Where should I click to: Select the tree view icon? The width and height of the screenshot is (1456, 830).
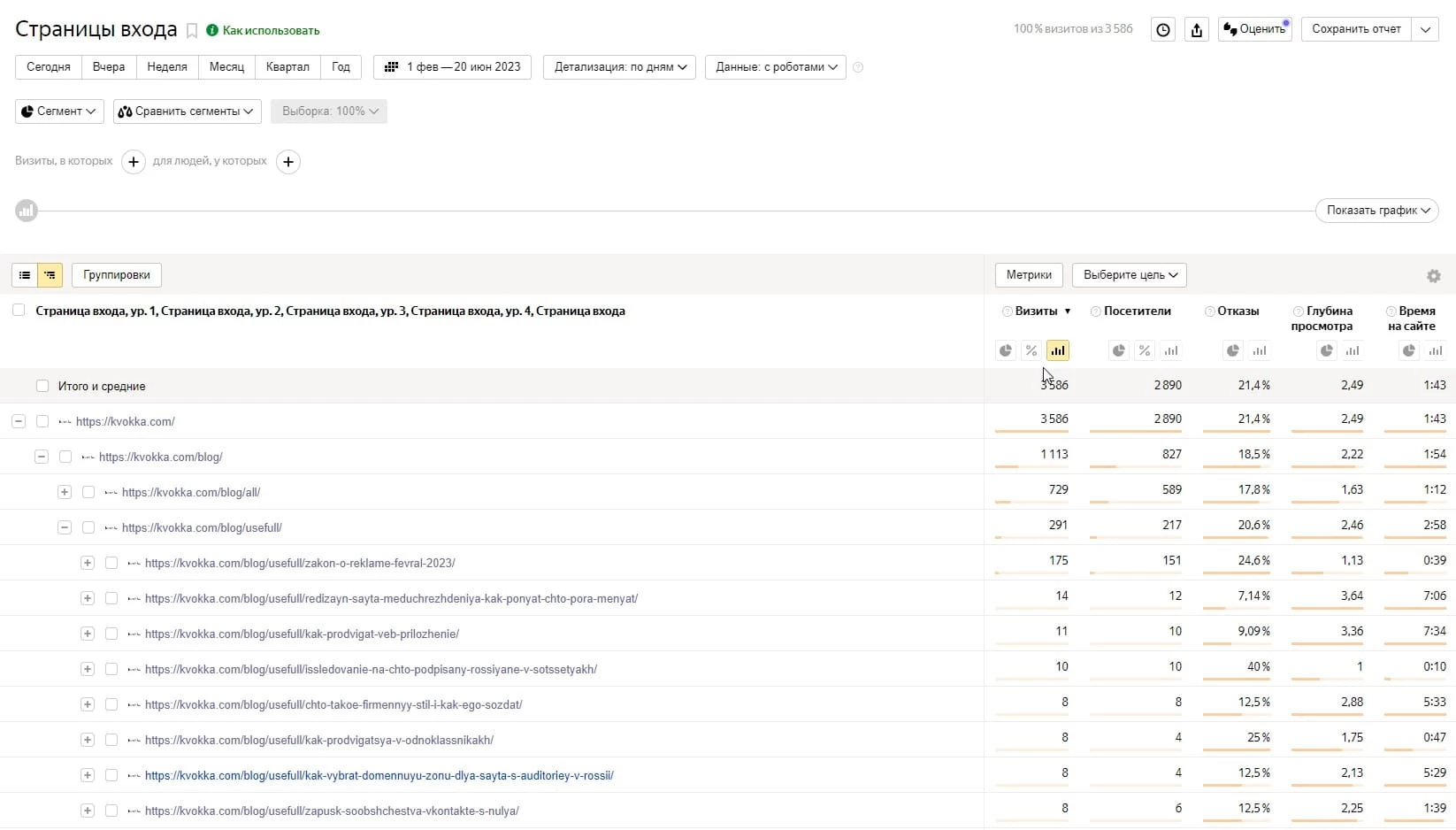tap(50, 275)
